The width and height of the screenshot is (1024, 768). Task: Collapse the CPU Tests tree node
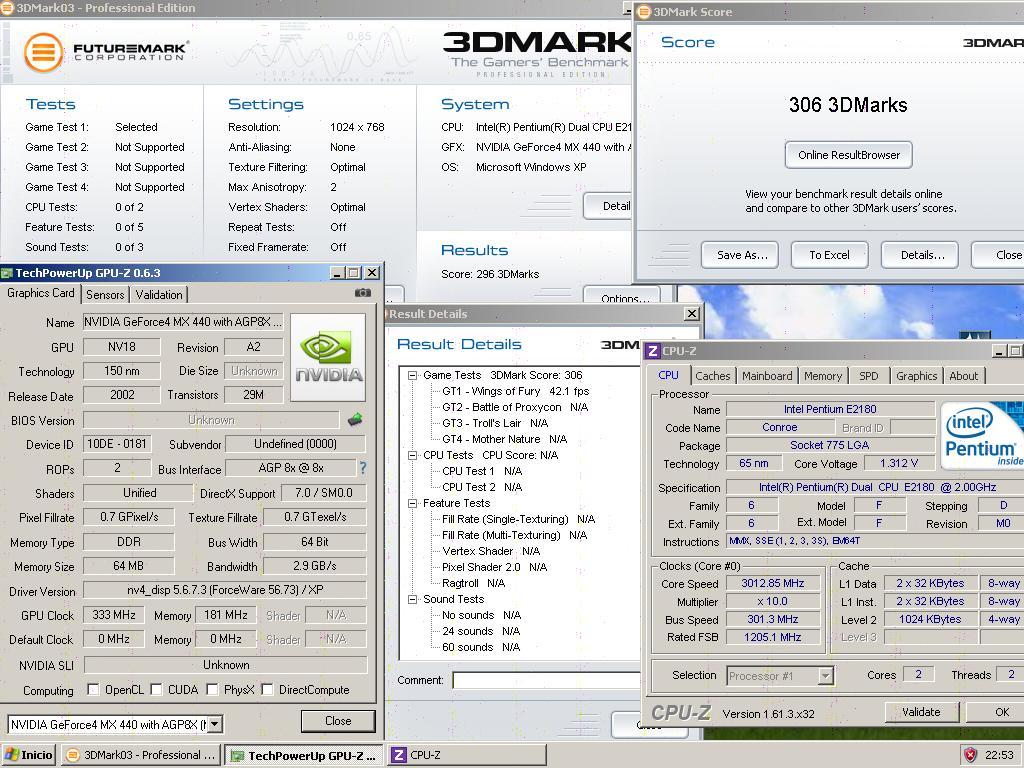click(412, 455)
